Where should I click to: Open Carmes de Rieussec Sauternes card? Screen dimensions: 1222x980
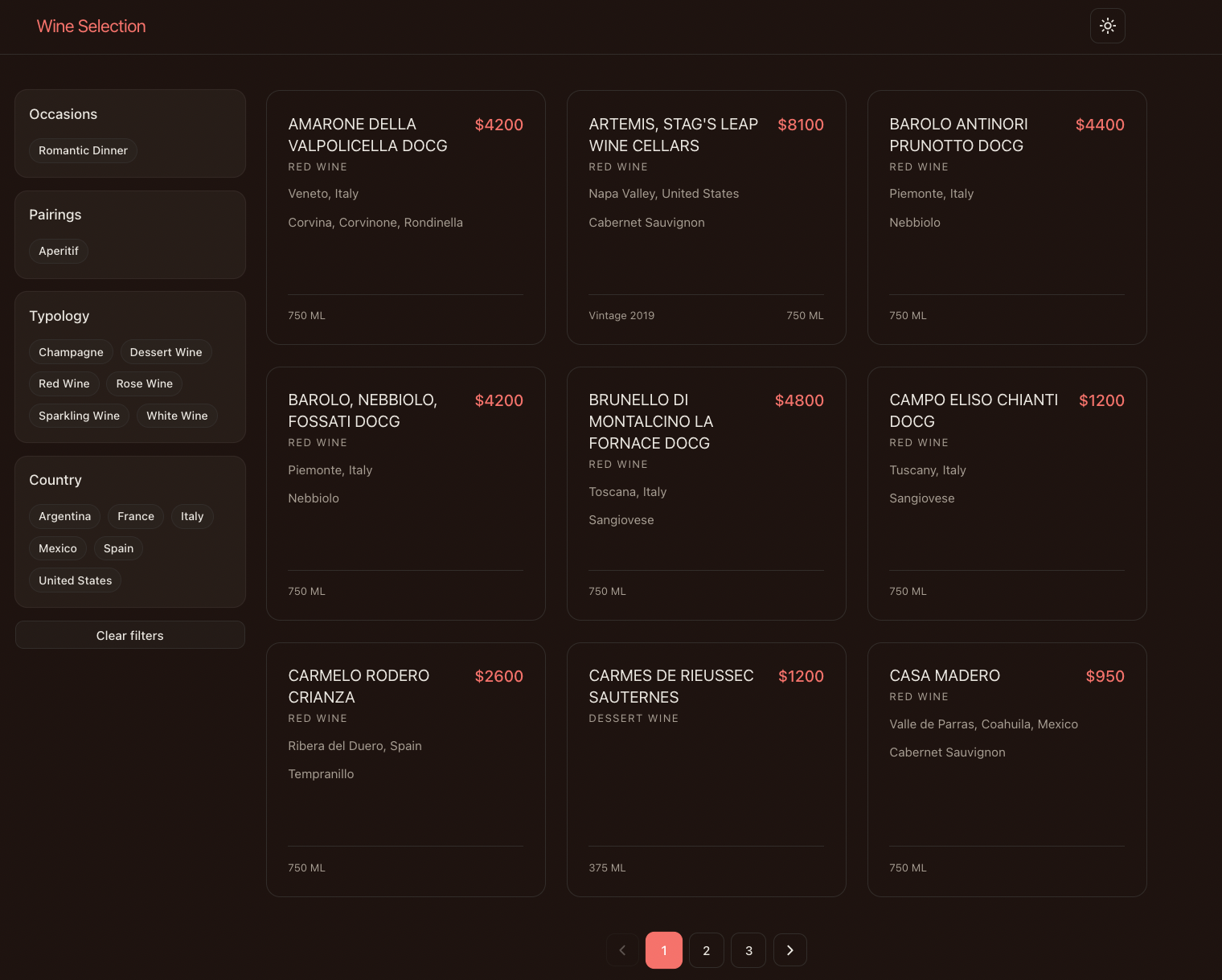pyautogui.click(x=707, y=769)
